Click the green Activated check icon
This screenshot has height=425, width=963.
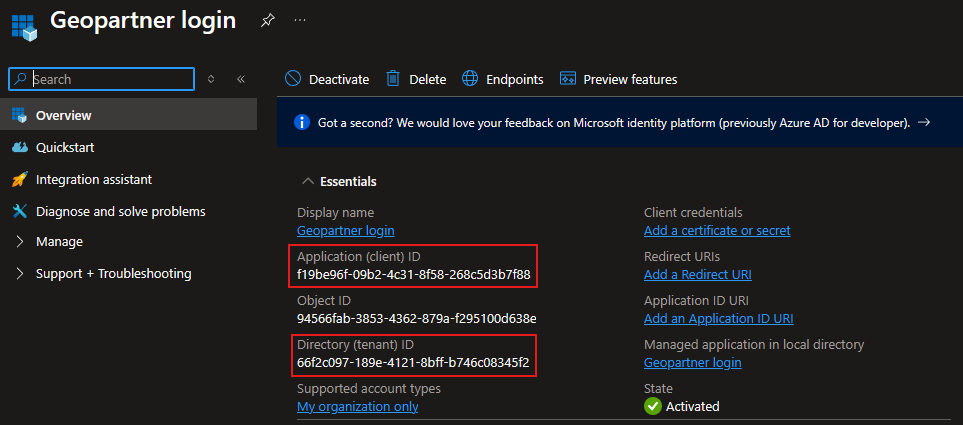652,406
